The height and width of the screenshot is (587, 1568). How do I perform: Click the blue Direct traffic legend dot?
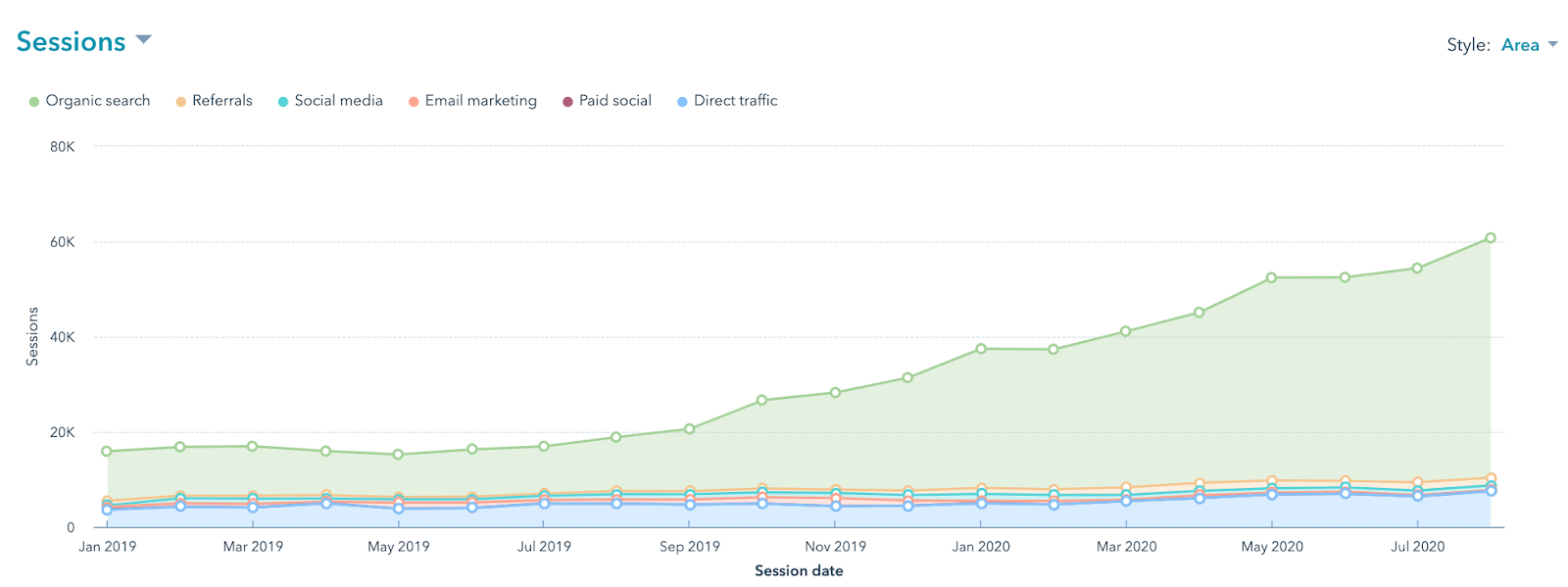pyautogui.click(x=682, y=102)
